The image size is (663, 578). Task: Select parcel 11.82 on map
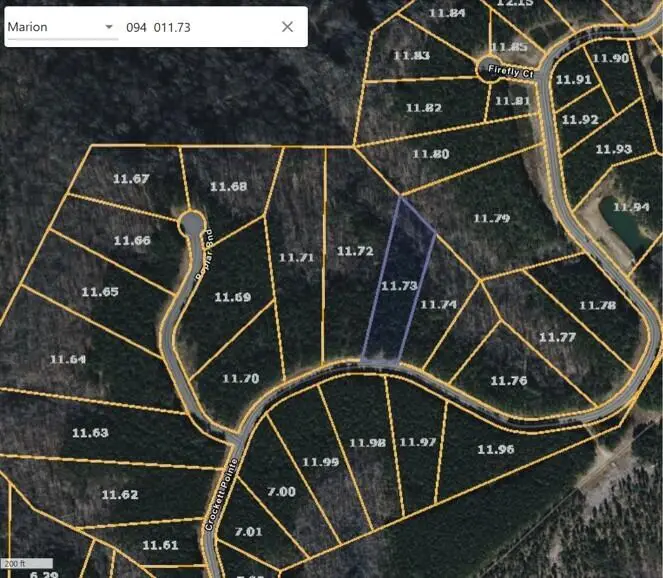point(424,108)
